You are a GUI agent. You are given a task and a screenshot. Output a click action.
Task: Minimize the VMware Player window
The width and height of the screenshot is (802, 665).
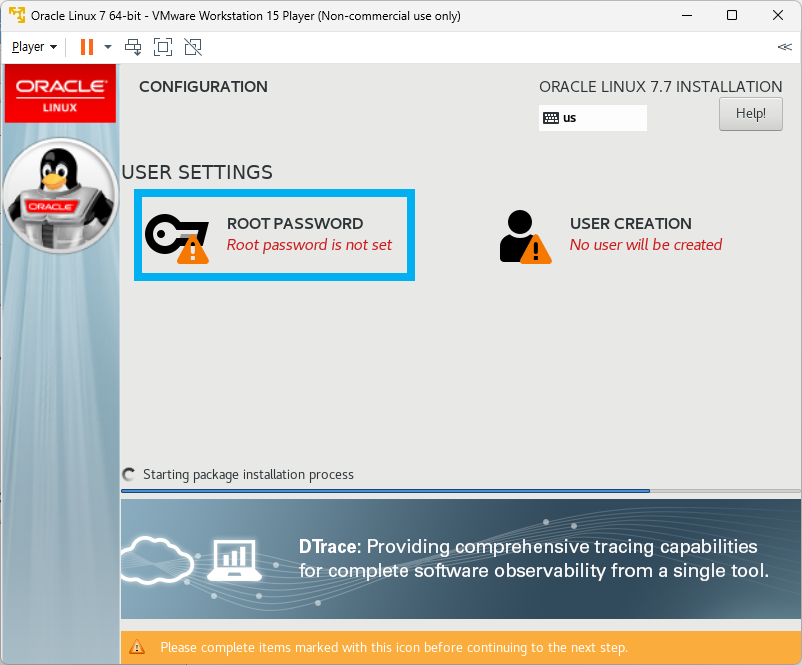click(687, 15)
